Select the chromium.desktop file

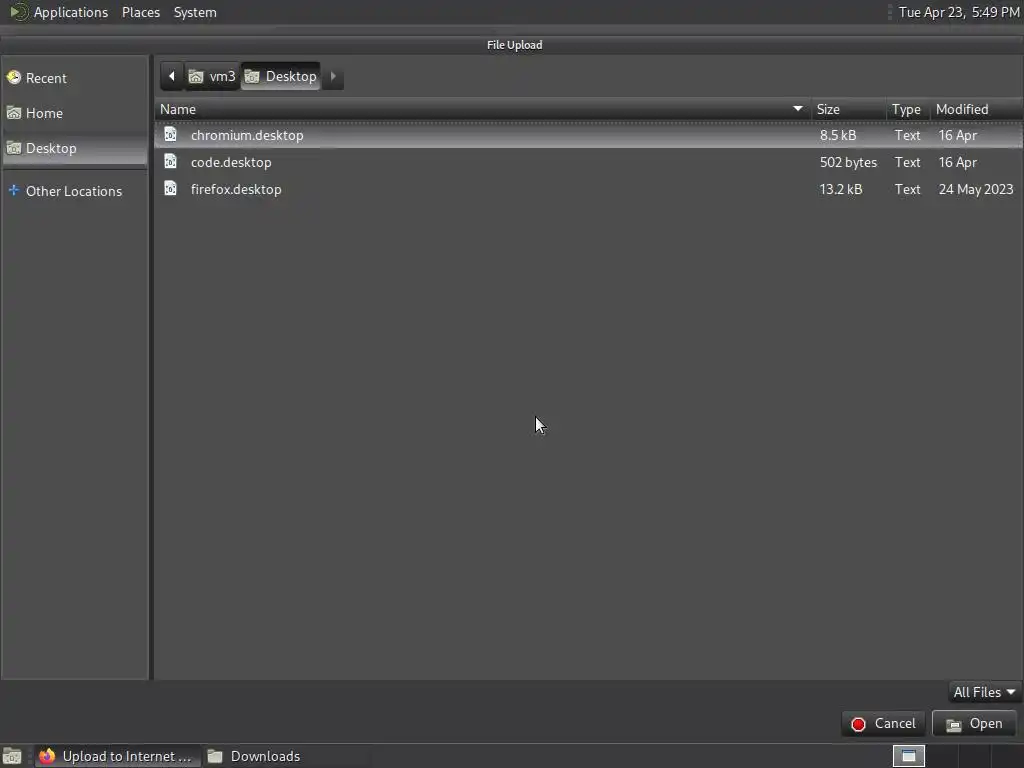(x=588, y=135)
